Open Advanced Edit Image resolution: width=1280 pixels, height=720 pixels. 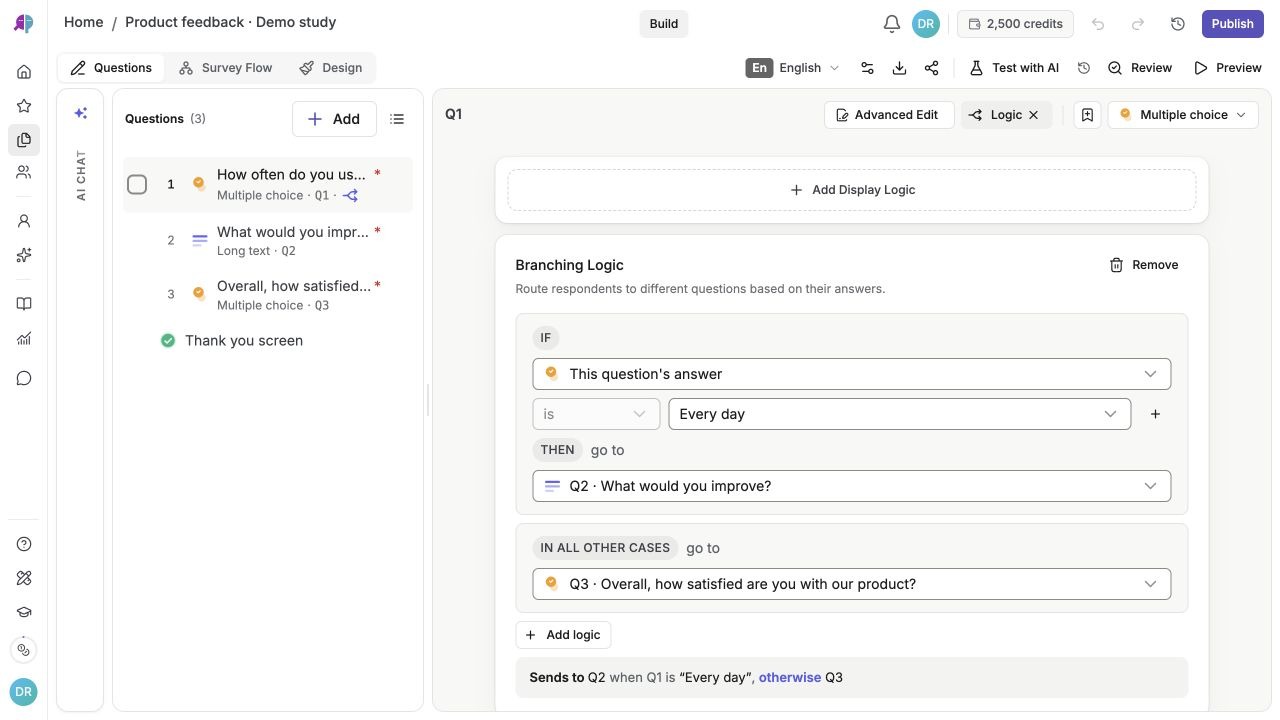click(x=889, y=115)
